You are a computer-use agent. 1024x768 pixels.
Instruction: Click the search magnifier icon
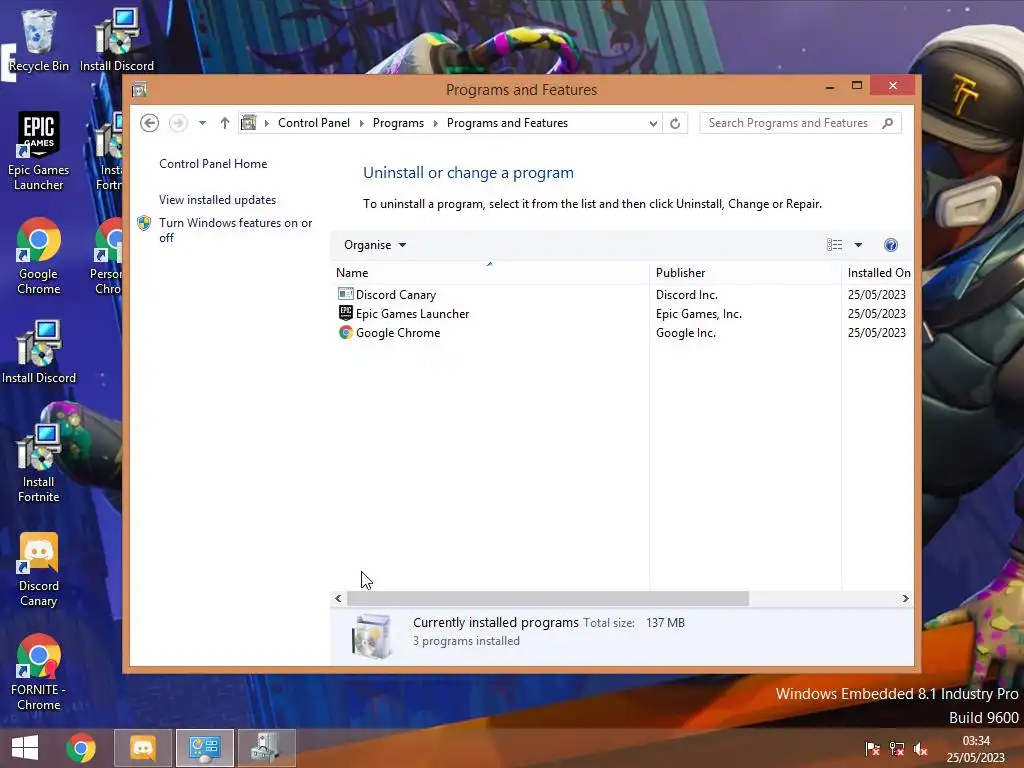[x=887, y=123]
